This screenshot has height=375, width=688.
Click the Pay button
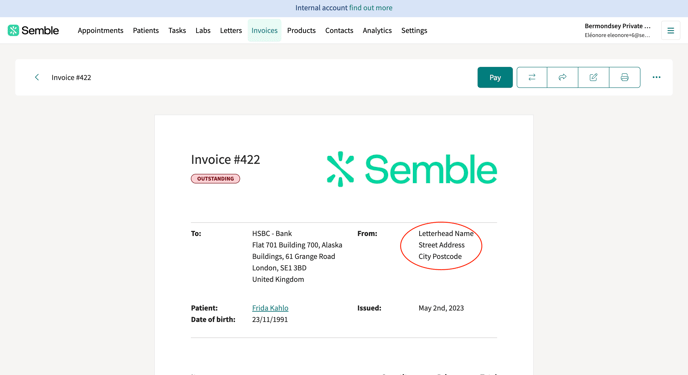click(495, 77)
